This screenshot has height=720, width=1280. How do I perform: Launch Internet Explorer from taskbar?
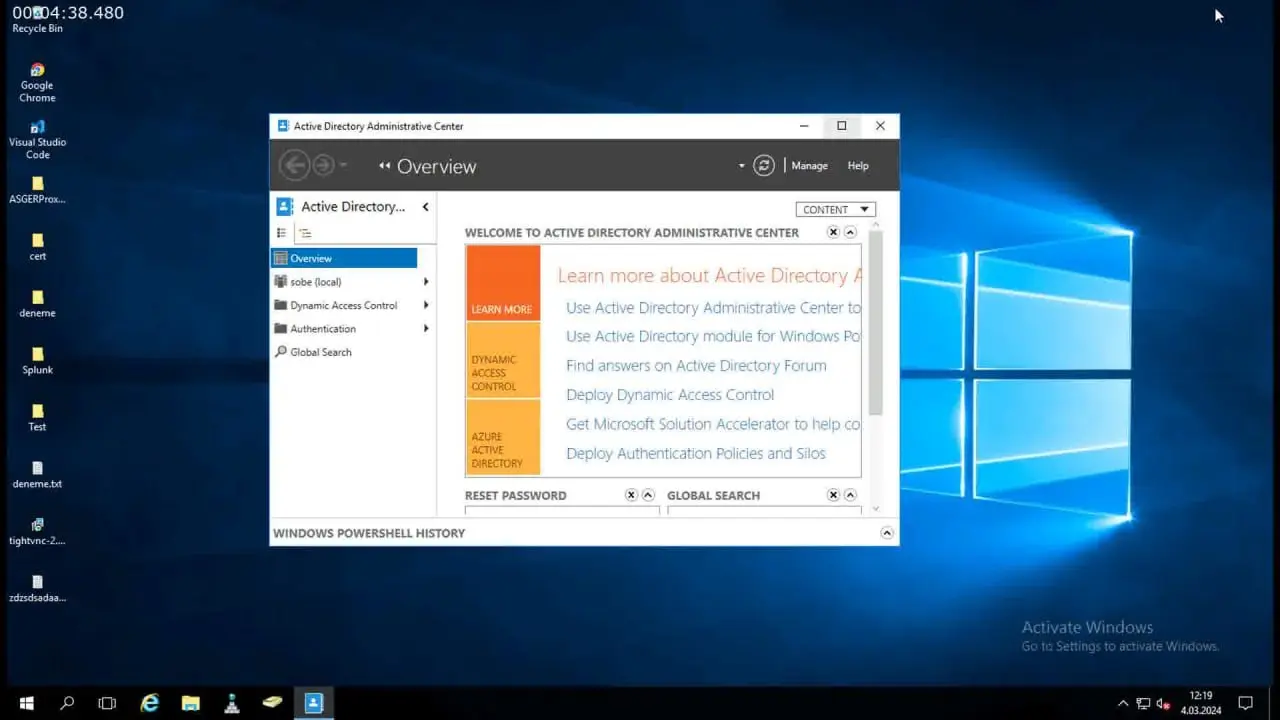(150, 703)
